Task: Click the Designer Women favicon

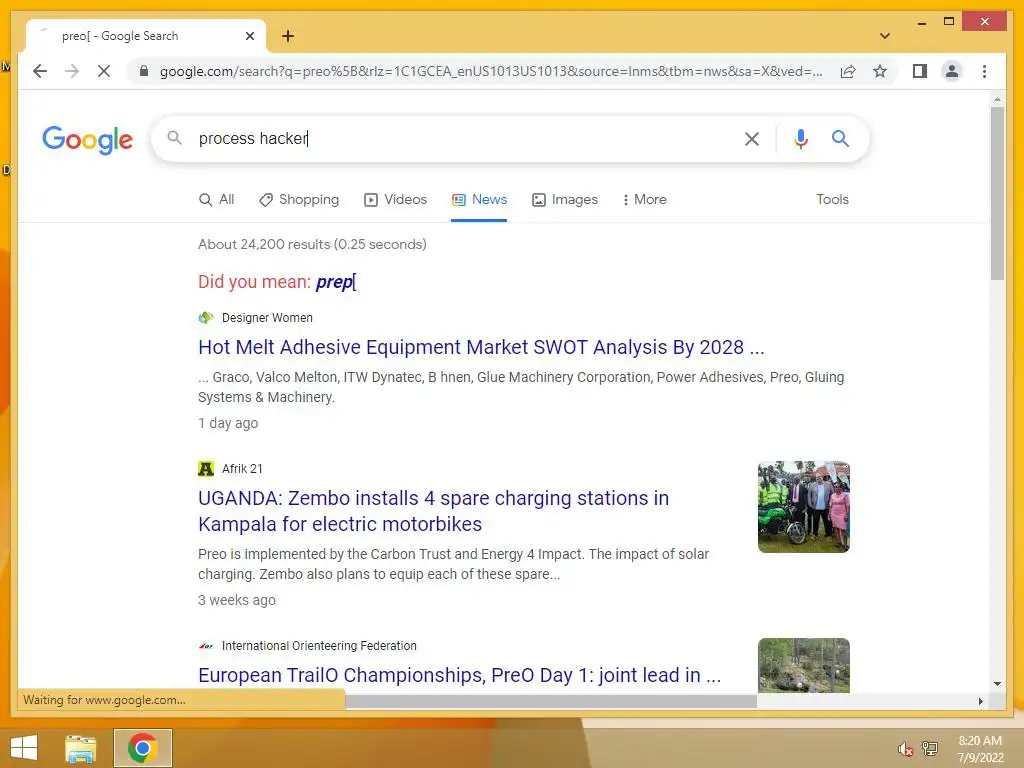Action: (206, 318)
